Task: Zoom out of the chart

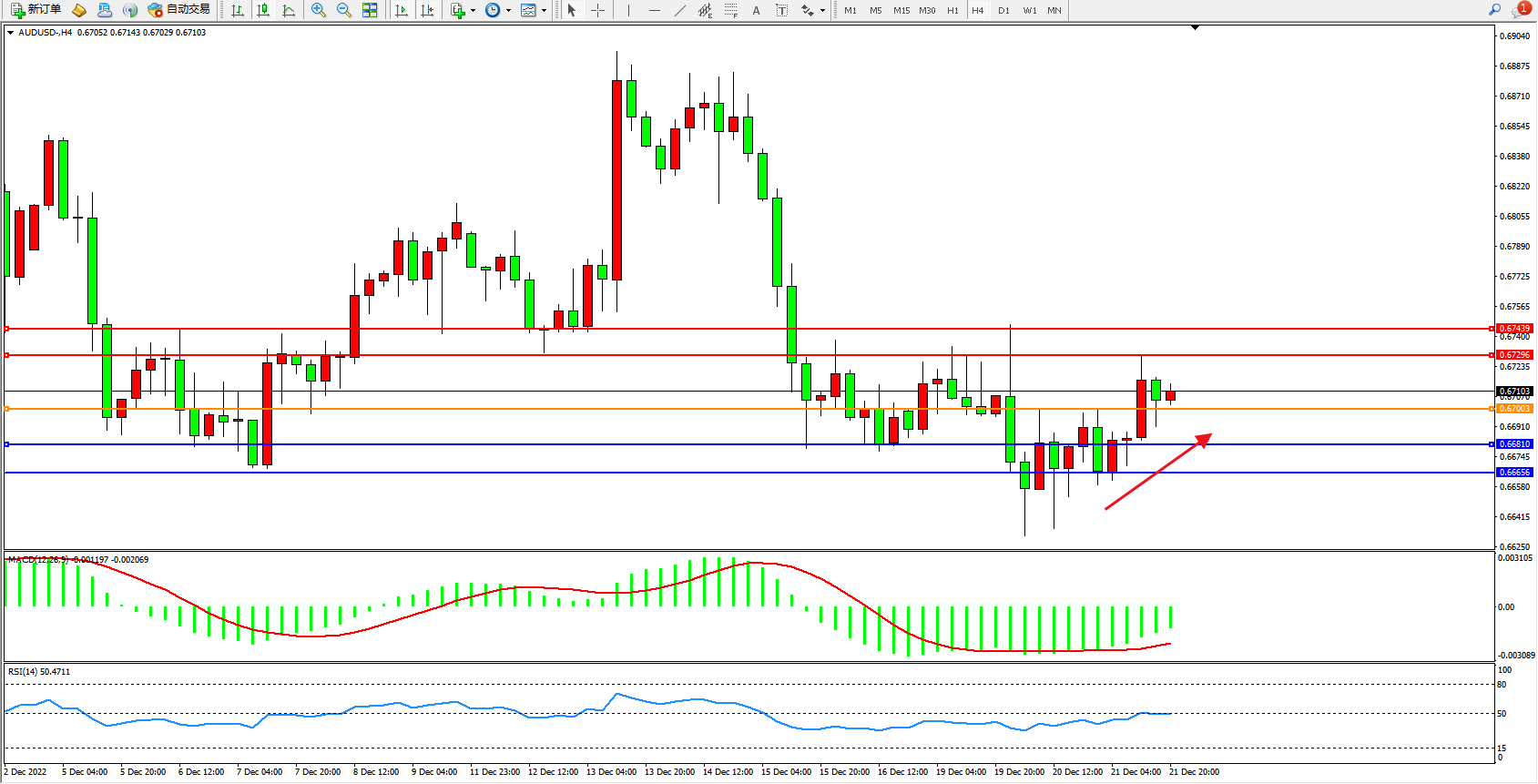Action: 344,10
